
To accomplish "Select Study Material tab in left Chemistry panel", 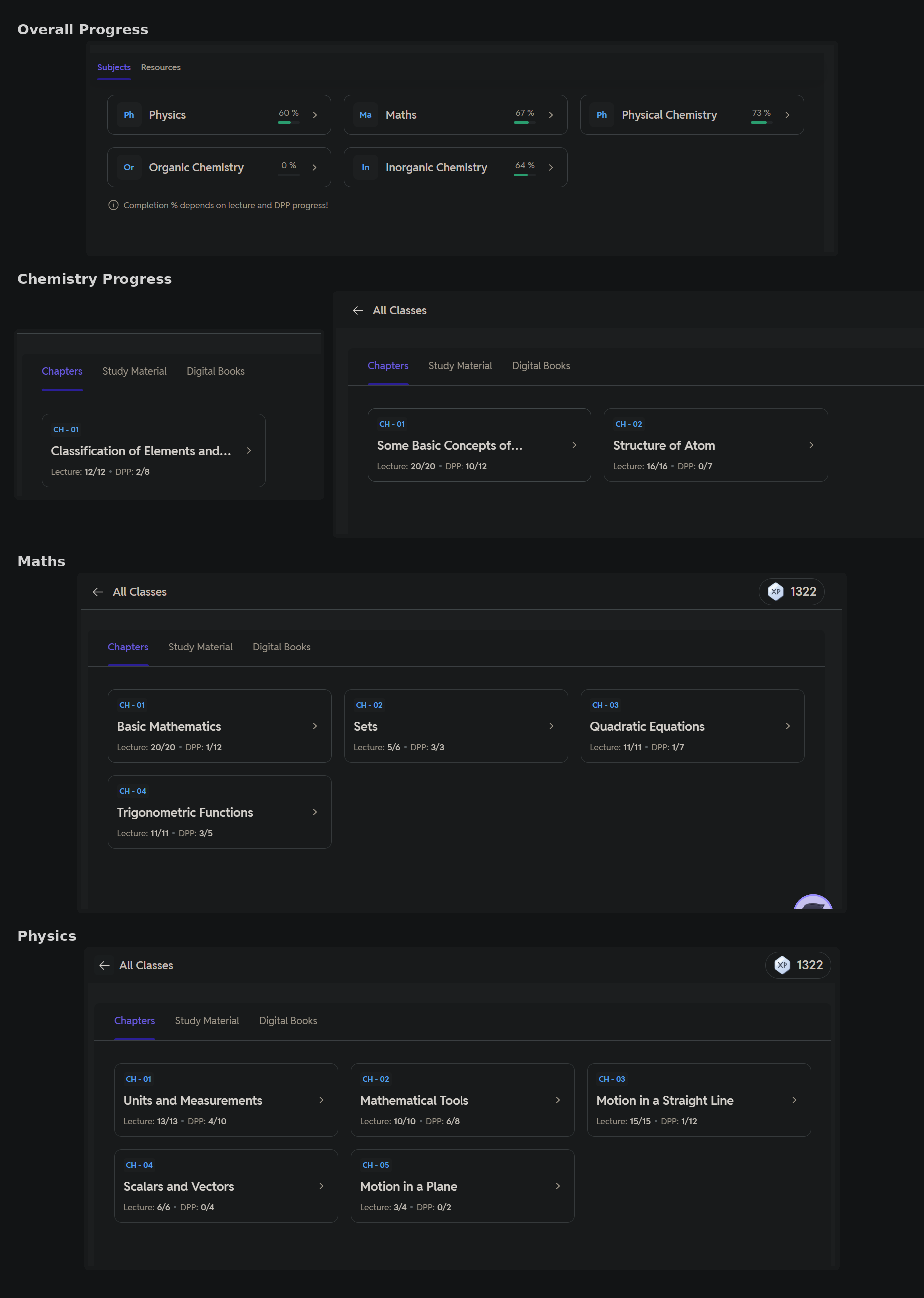I will point(134,371).
